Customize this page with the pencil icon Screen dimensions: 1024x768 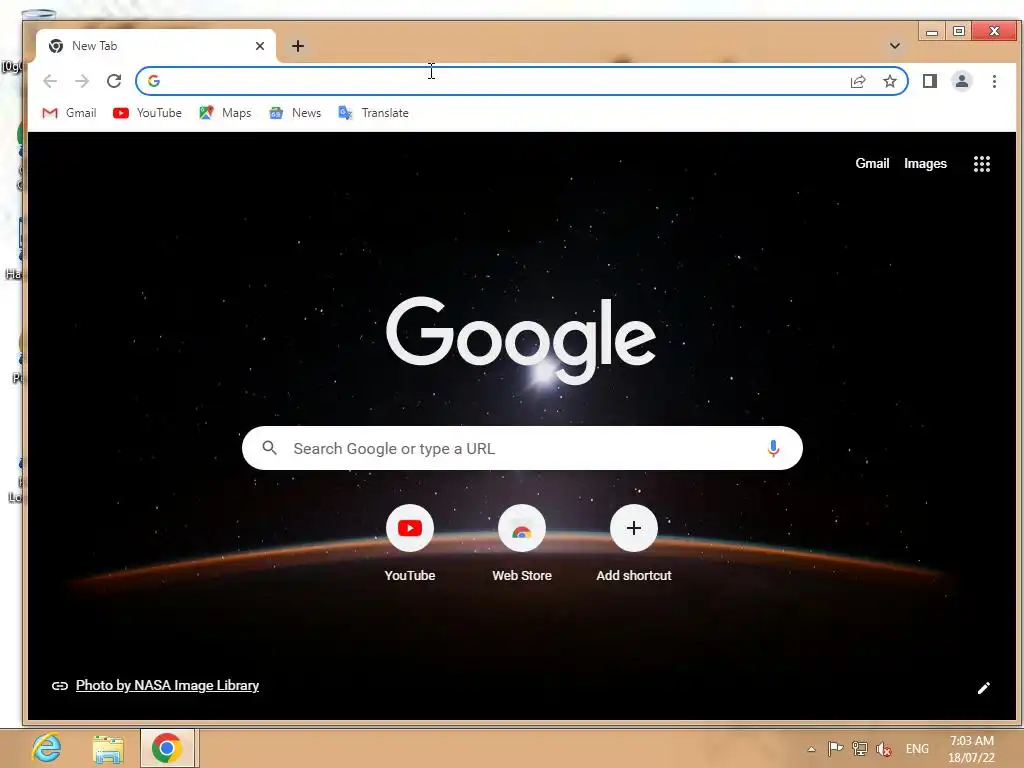(x=984, y=688)
